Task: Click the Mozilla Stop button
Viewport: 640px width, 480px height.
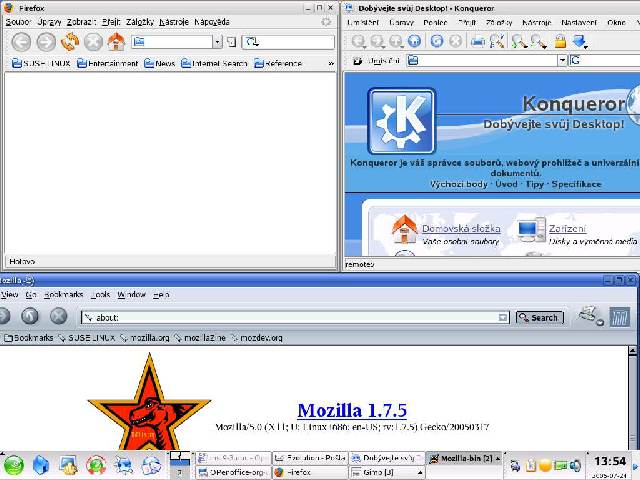Action: (58, 316)
